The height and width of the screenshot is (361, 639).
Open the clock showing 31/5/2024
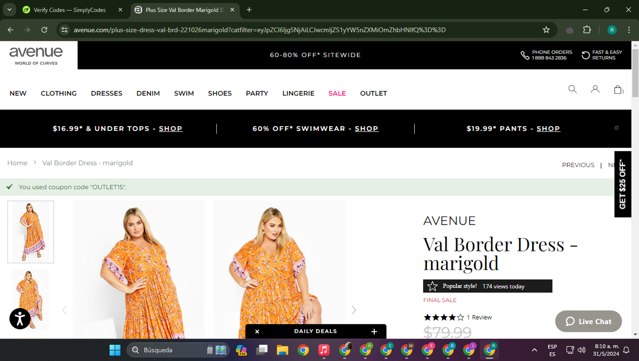pyautogui.click(x=606, y=350)
